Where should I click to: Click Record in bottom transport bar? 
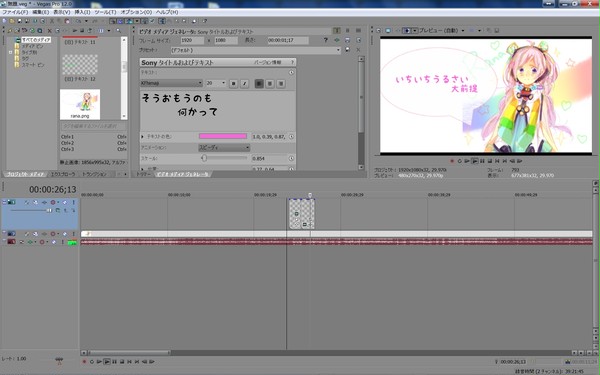pos(85,361)
